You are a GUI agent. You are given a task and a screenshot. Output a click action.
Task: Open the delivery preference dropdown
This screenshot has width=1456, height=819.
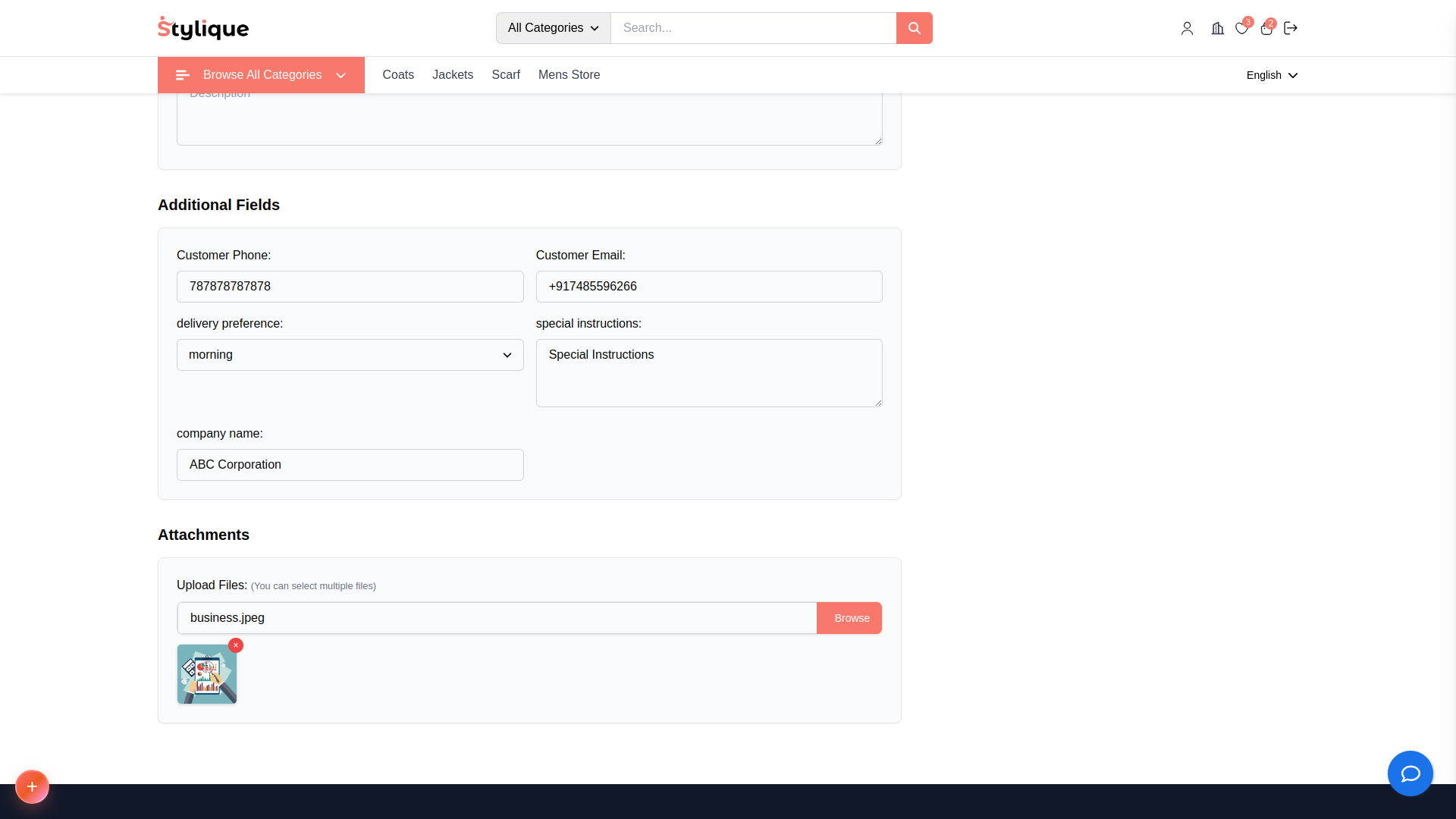click(x=350, y=355)
